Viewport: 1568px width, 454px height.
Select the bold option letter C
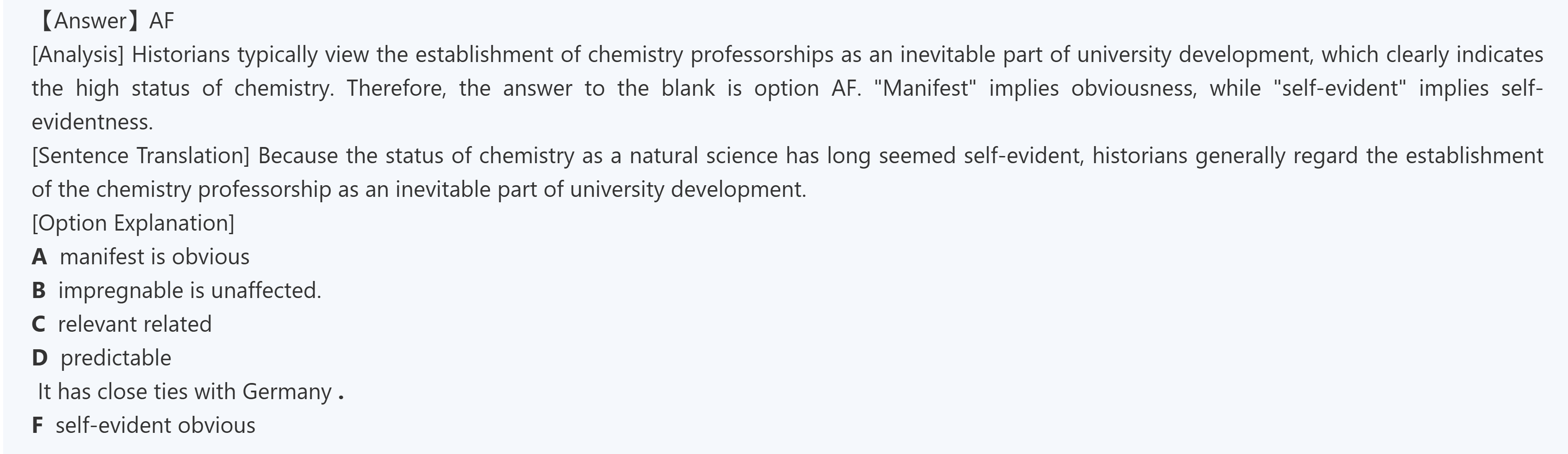pyautogui.click(x=38, y=325)
